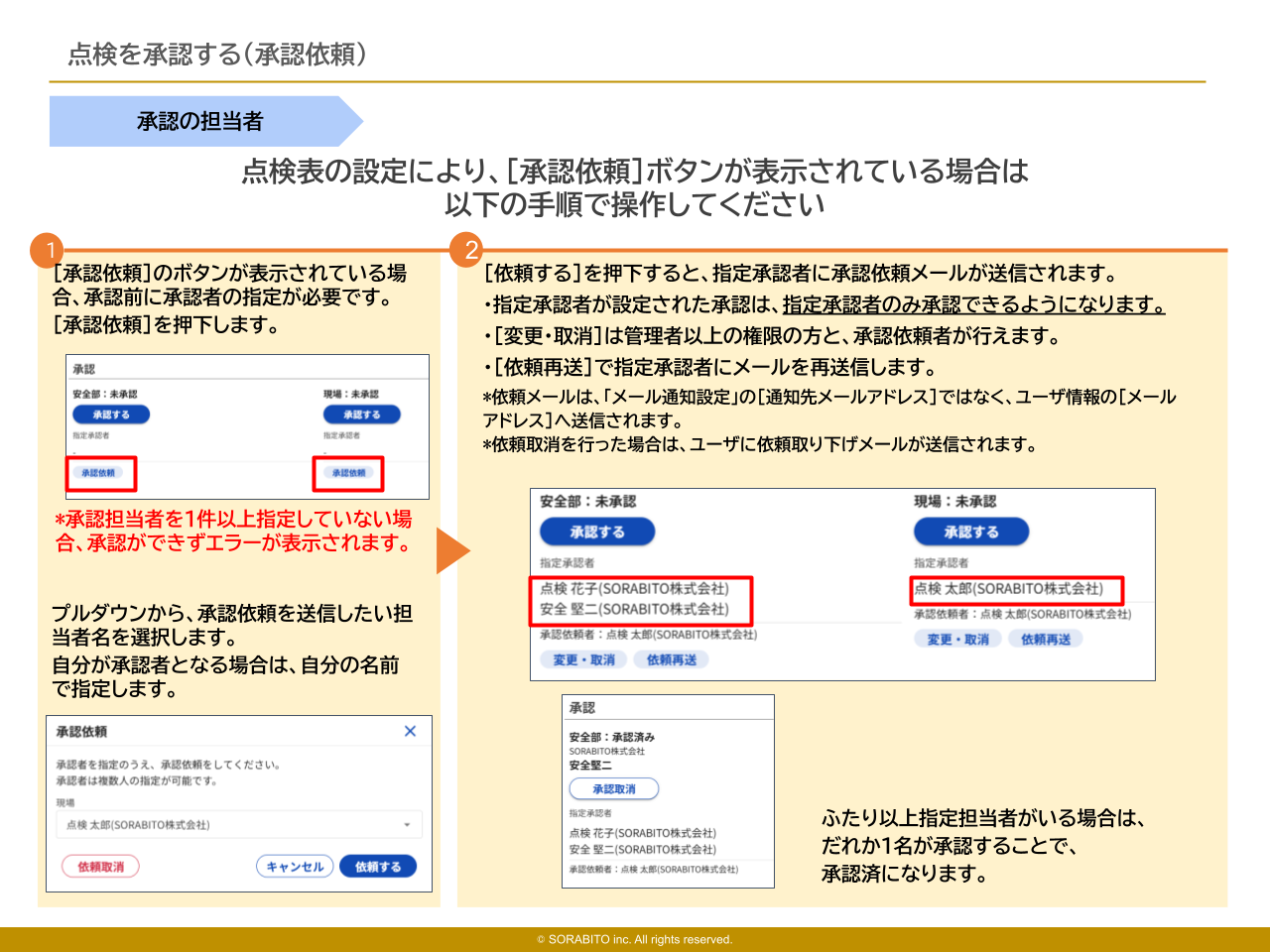Open the 現場 approver dropdown showing 点検 太郎
Screen dimensions: 1270x952
click(238, 824)
